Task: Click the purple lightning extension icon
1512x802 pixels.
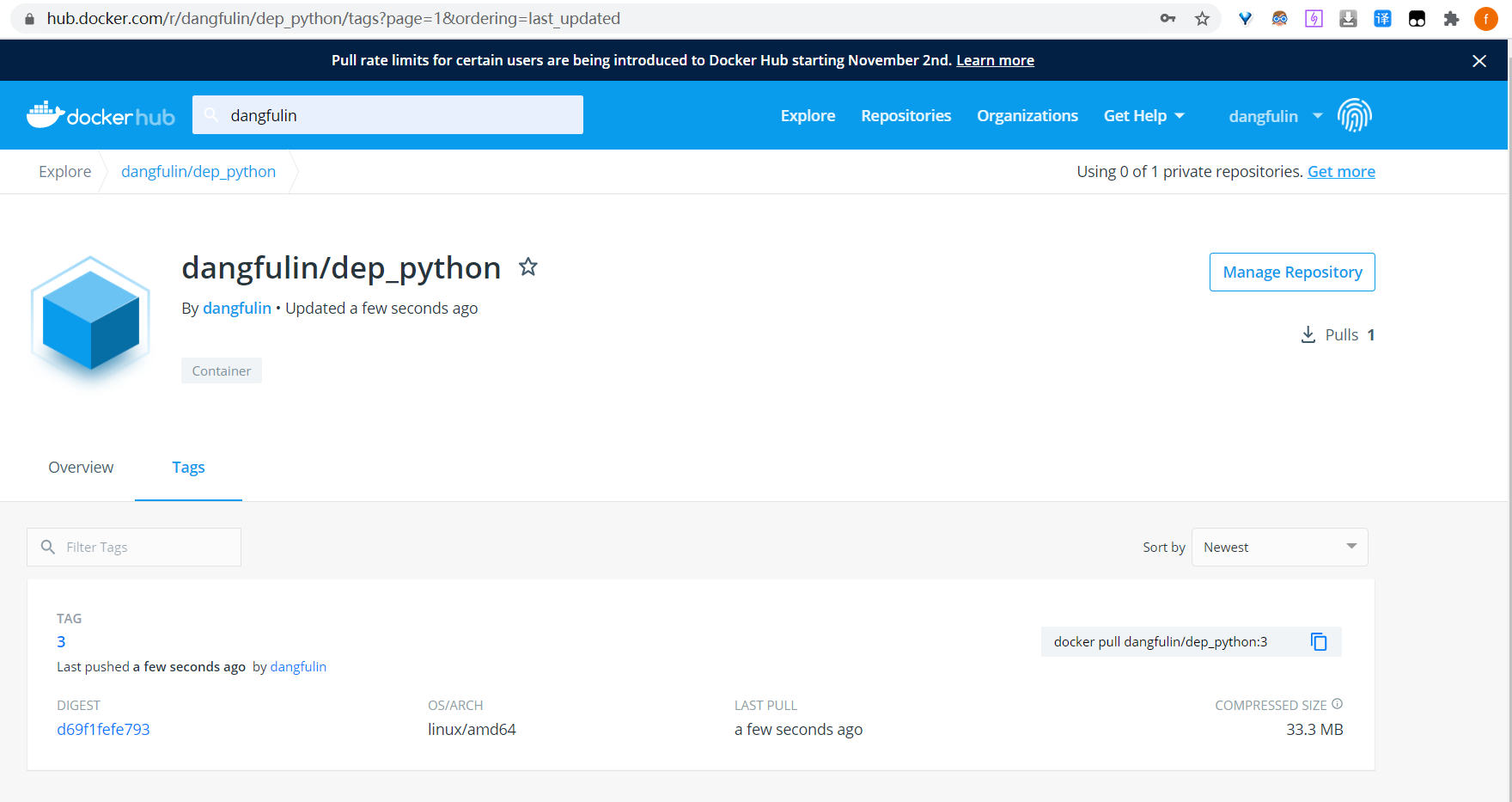Action: 1314,19
